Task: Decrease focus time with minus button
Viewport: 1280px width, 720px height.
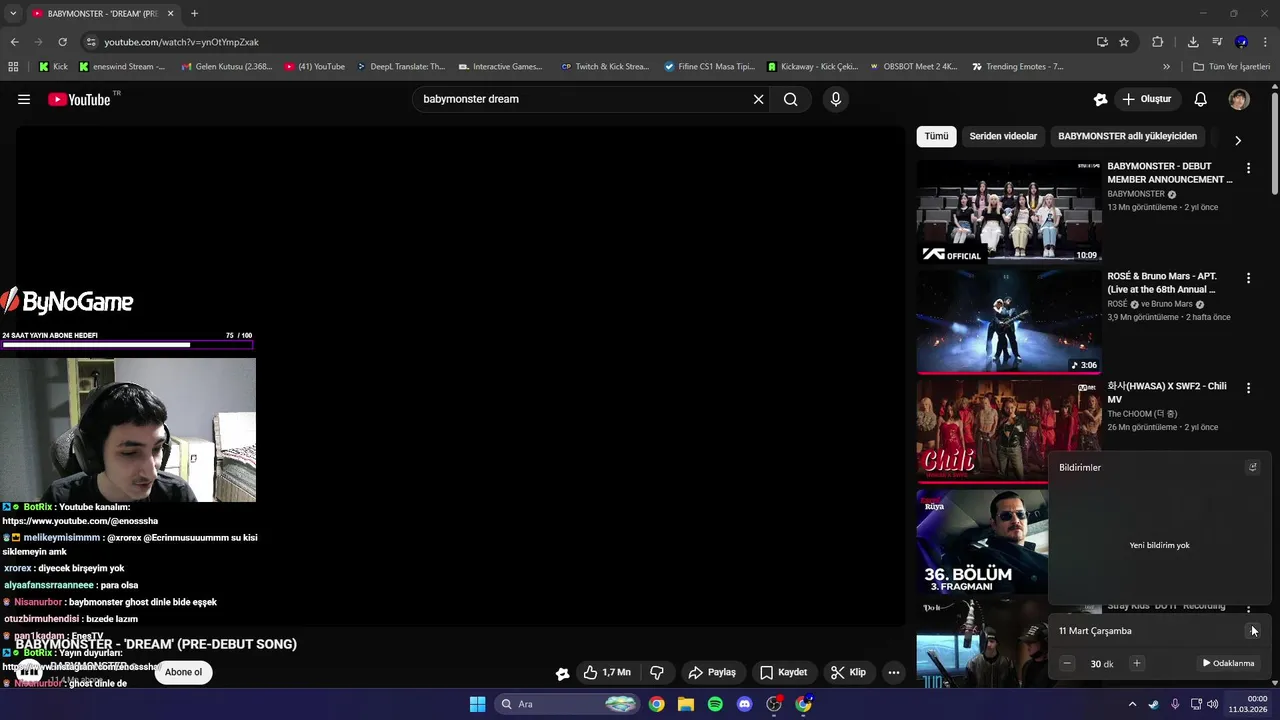Action: click(x=1067, y=663)
